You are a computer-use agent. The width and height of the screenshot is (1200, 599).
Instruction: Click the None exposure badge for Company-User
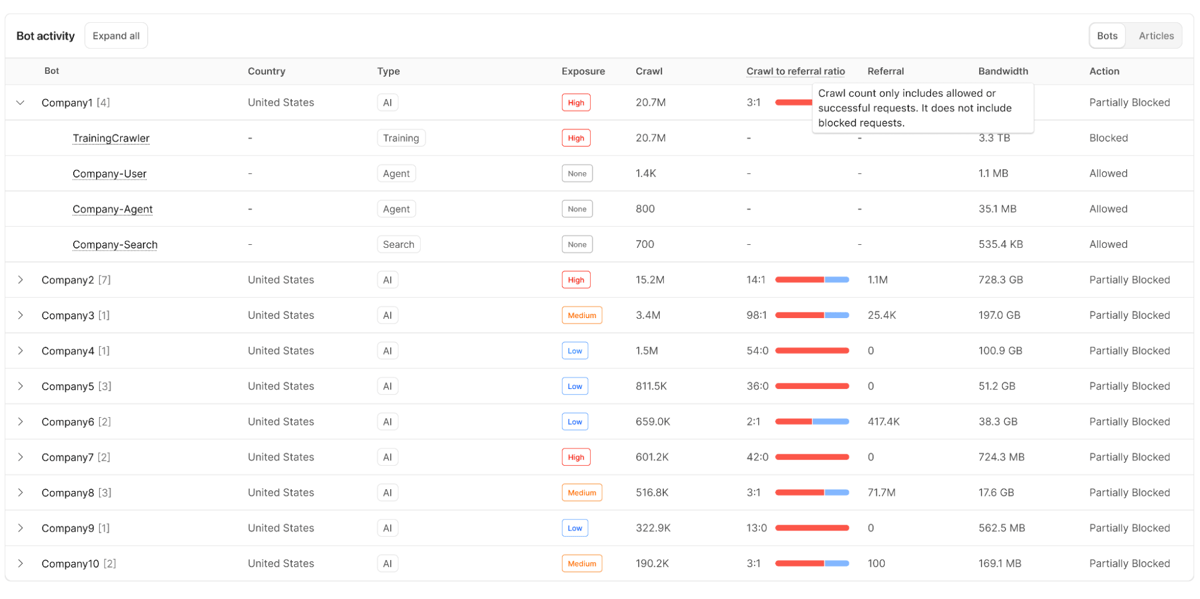577,174
